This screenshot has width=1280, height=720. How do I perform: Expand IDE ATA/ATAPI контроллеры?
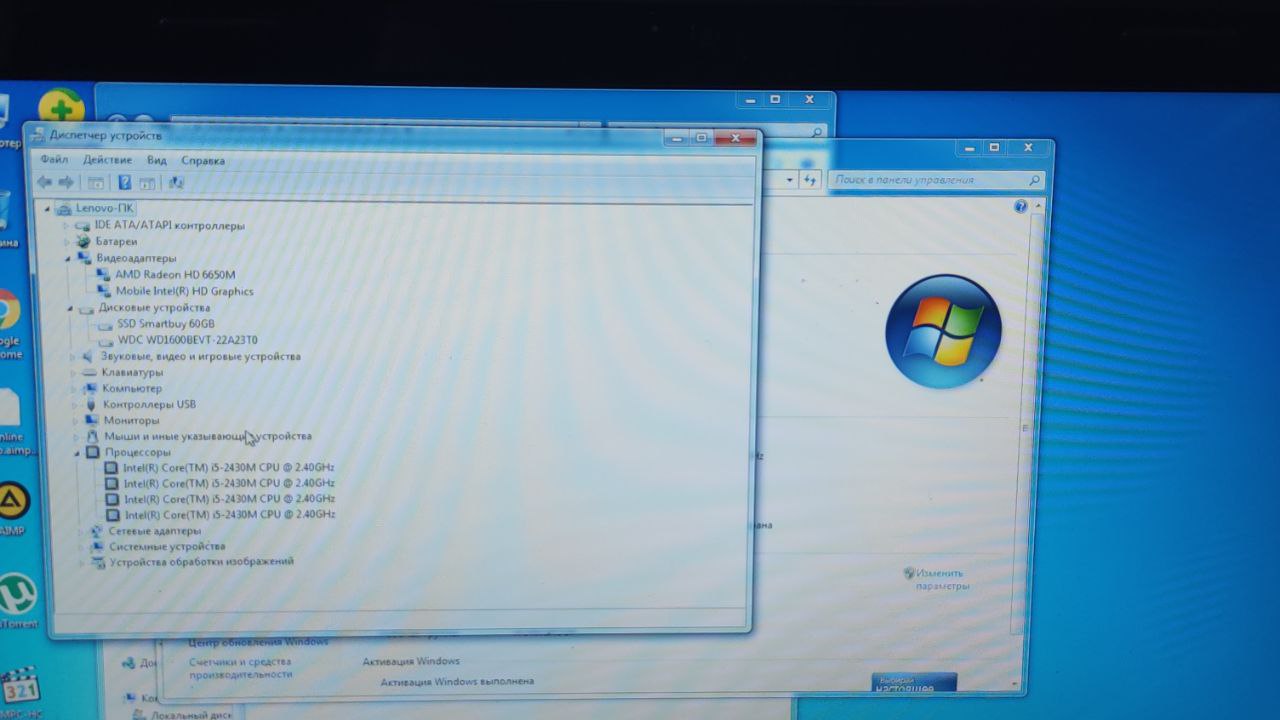click(x=67, y=226)
